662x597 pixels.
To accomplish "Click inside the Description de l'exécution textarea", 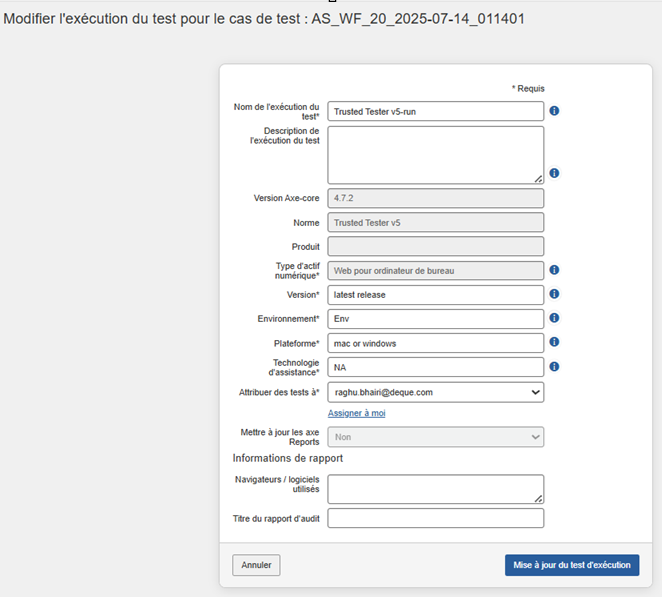I will [435, 154].
